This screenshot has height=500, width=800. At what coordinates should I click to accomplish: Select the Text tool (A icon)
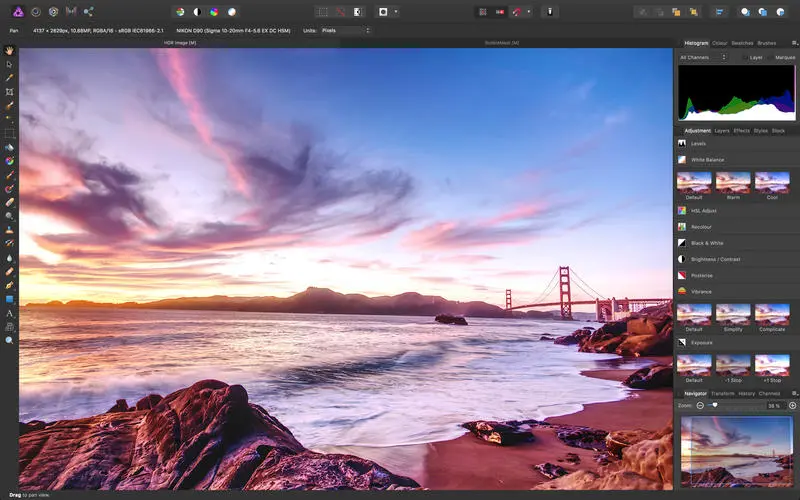pos(9,313)
